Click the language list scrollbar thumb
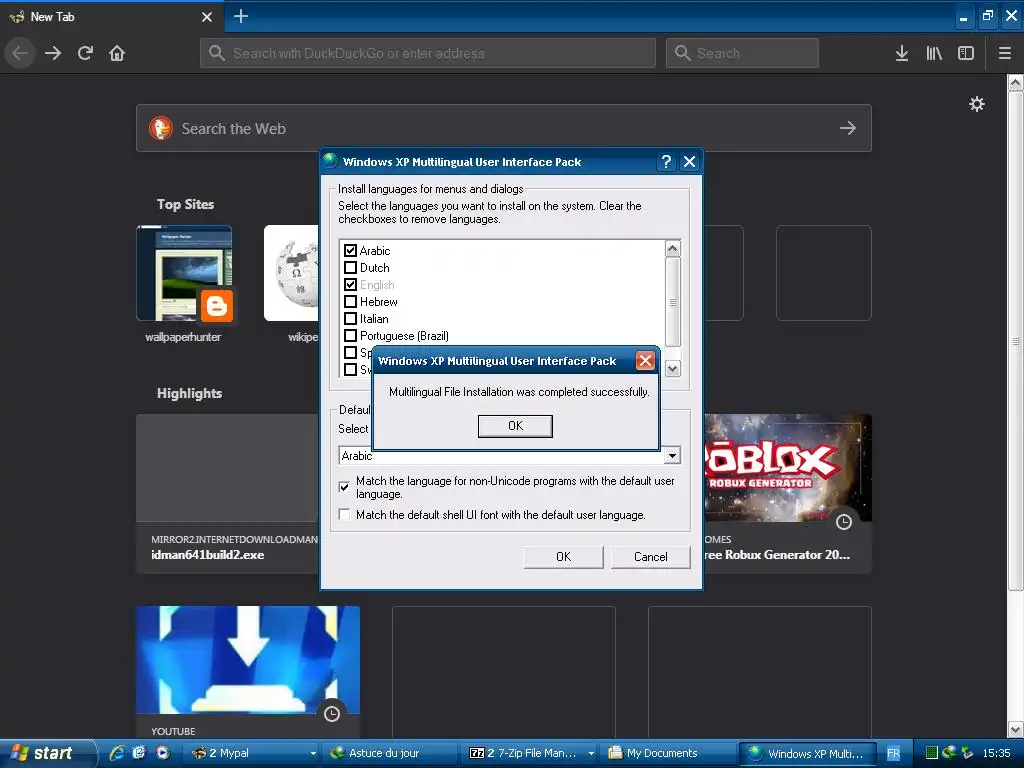 coord(672,302)
